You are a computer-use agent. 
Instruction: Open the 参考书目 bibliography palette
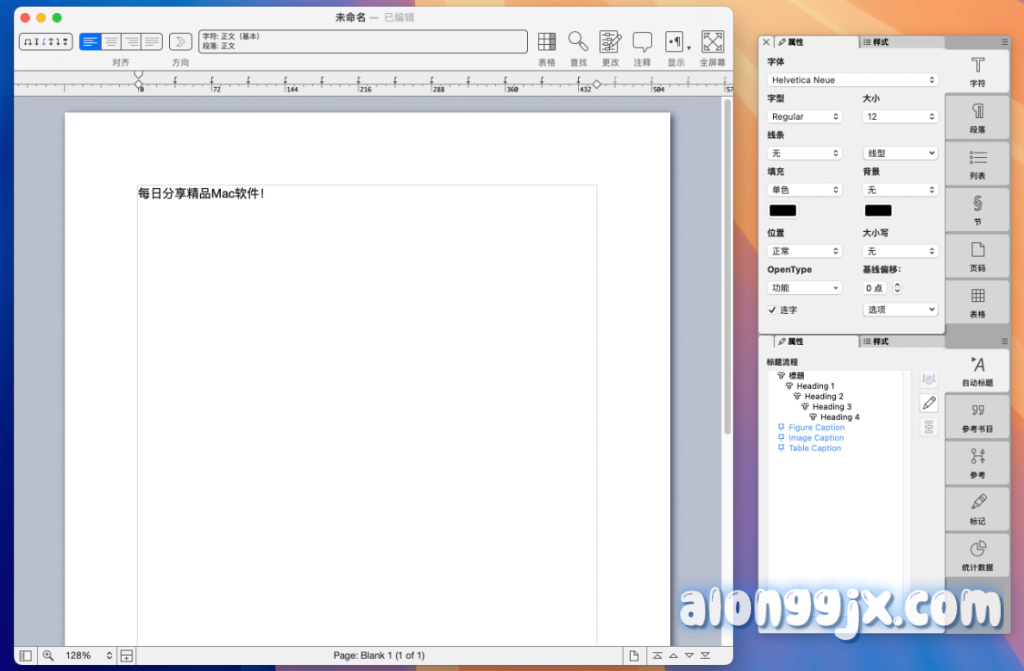point(977,416)
